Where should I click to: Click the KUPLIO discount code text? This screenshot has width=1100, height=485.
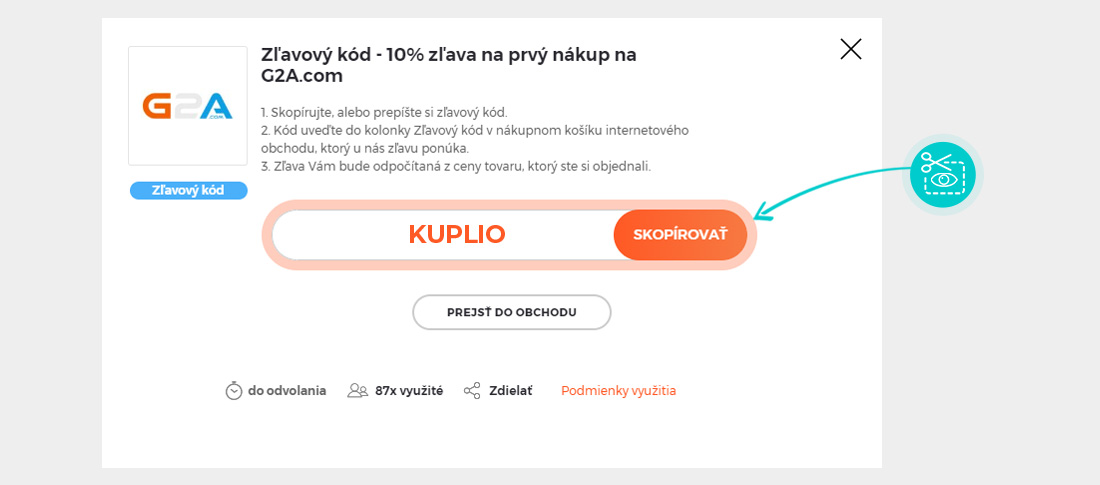[457, 235]
